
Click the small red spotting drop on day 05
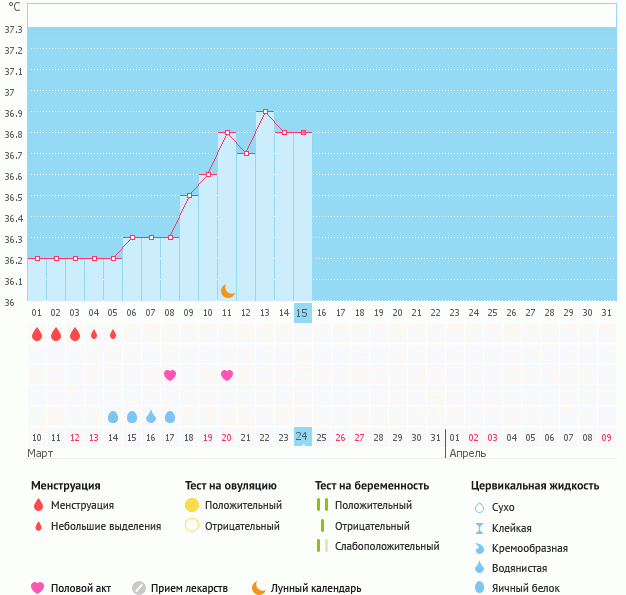(113, 334)
